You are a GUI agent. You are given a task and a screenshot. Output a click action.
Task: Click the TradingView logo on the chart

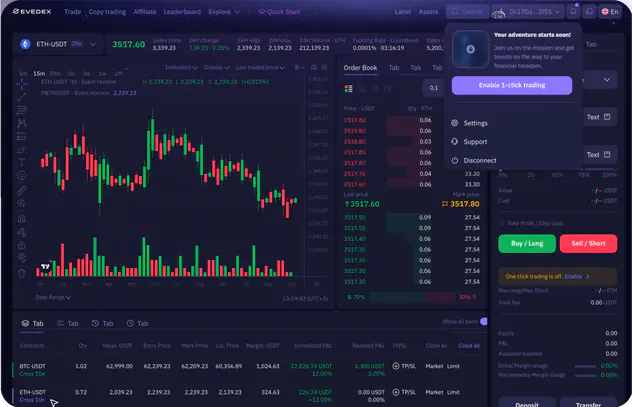tap(46, 266)
